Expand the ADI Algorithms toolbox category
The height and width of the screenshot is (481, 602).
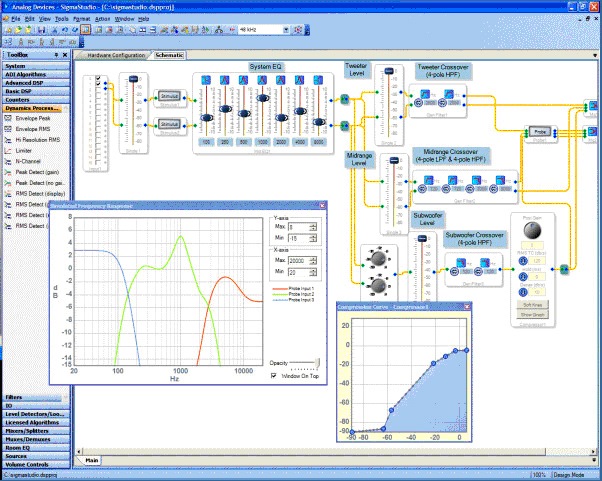[36, 74]
